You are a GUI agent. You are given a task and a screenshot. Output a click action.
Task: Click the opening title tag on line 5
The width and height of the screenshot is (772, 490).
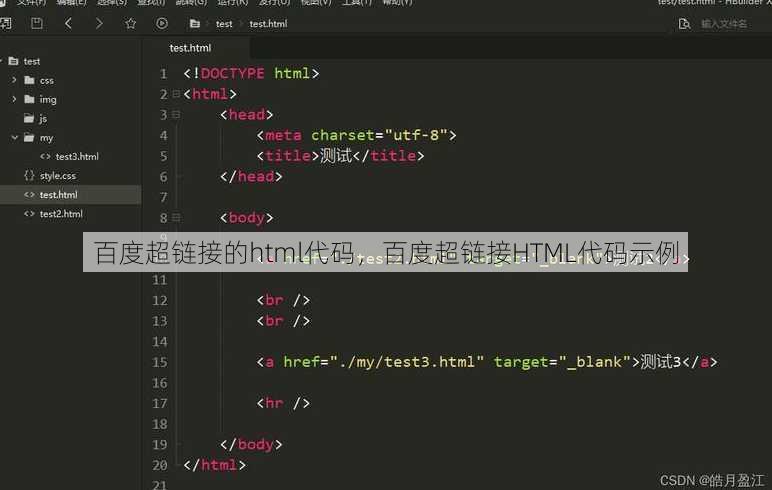[288, 156]
